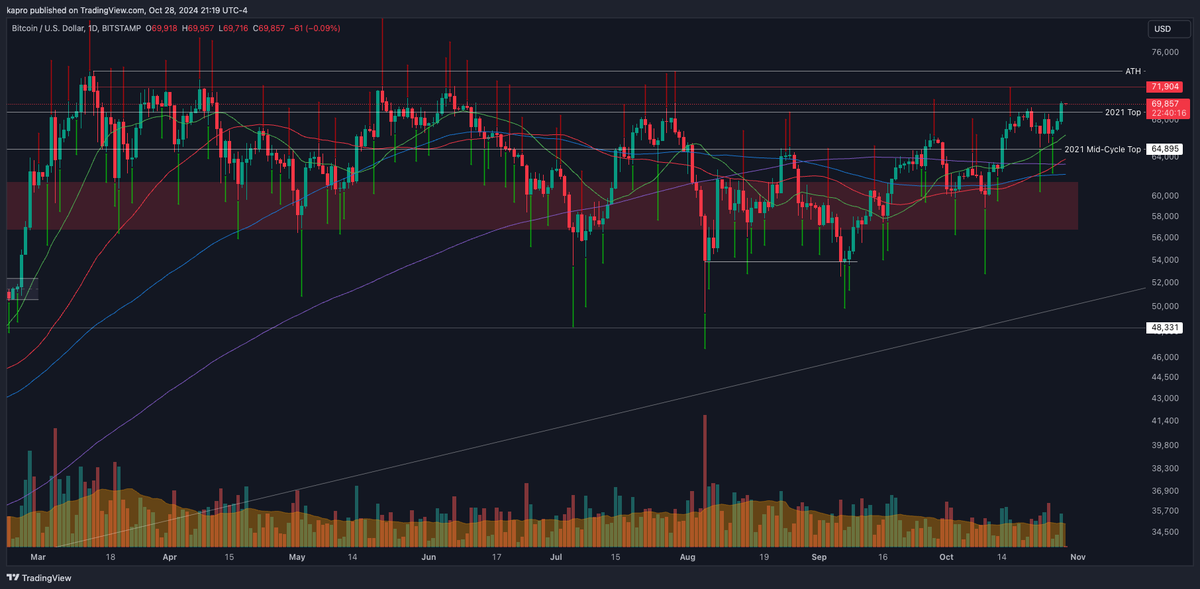1200x589 pixels.
Task: Click the 39,800 price axis label
Action: [1163, 445]
